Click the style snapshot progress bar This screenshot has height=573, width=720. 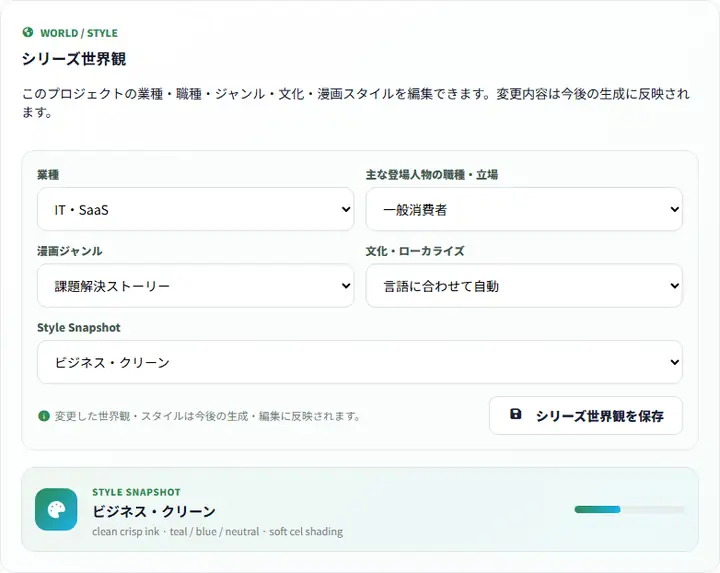629,509
